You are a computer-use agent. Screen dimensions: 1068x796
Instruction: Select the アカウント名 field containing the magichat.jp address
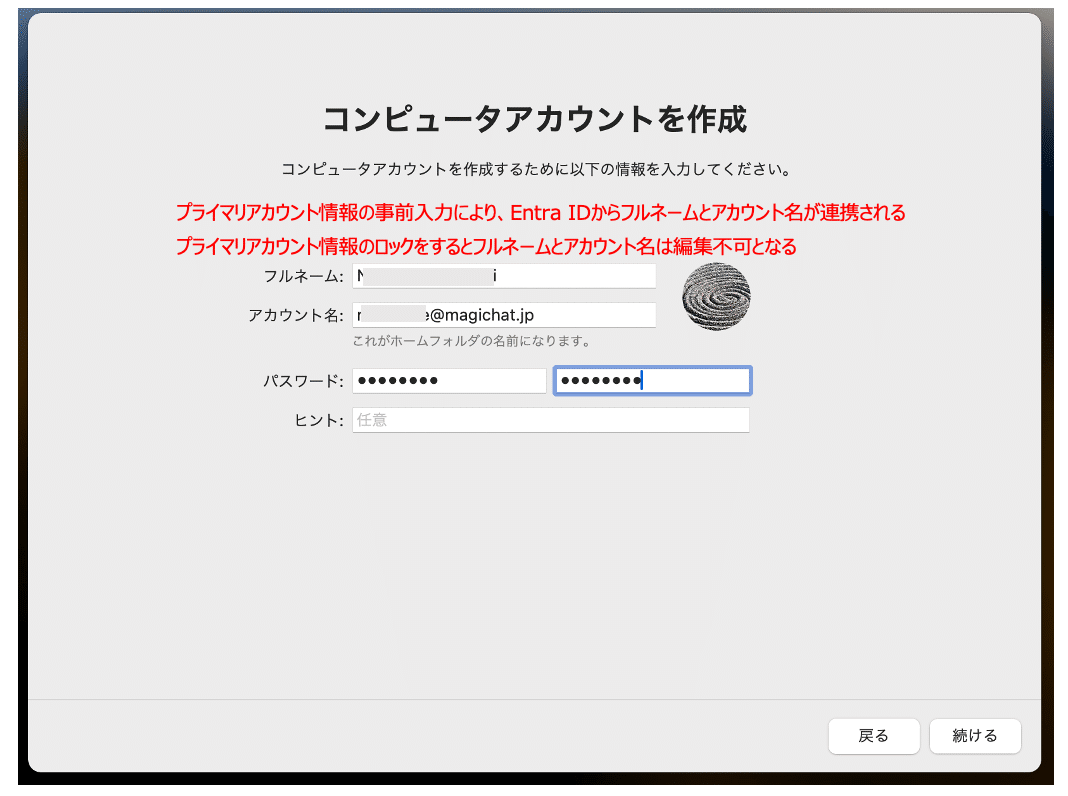(x=505, y=315)
